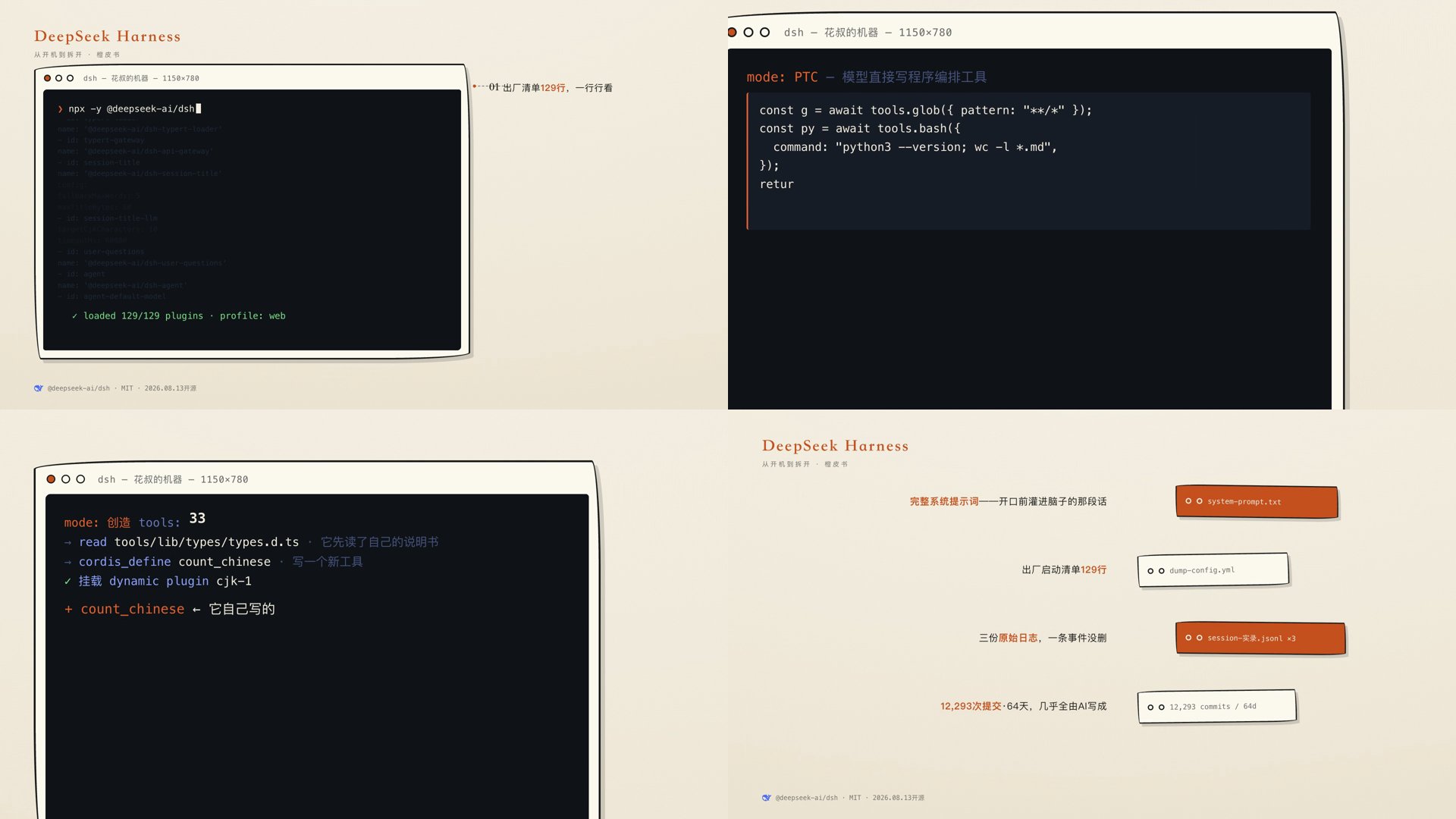Click the window title of the 创造 mode terminal

pos(173,479)
